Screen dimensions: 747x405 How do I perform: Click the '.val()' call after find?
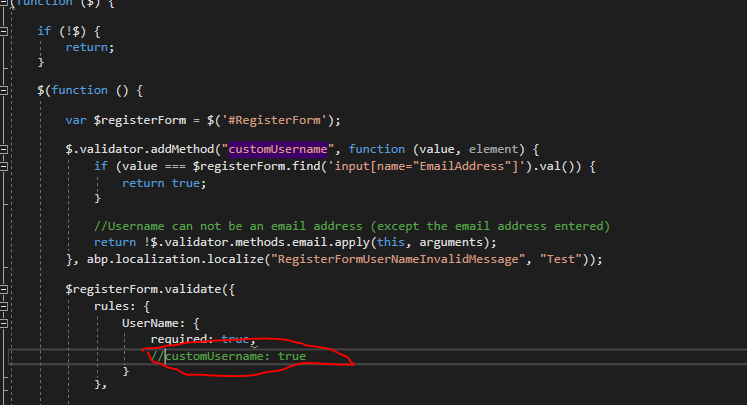pyautogui.click(x=553, y=166)
